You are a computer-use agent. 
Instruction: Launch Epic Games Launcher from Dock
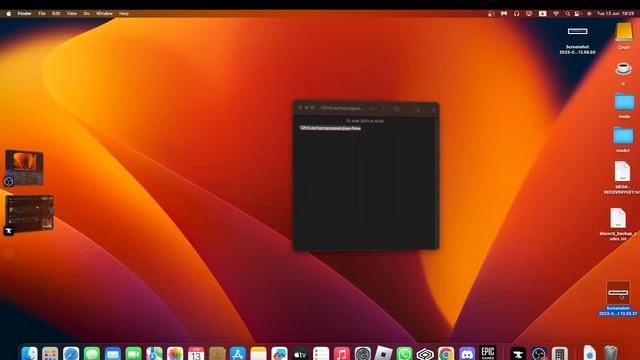(488, 353)
